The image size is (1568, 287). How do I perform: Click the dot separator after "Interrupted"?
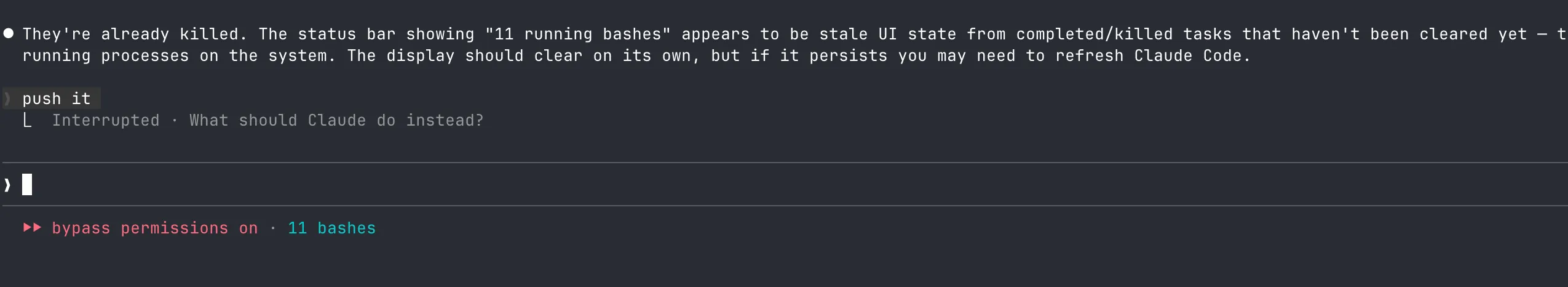point(175,121)
